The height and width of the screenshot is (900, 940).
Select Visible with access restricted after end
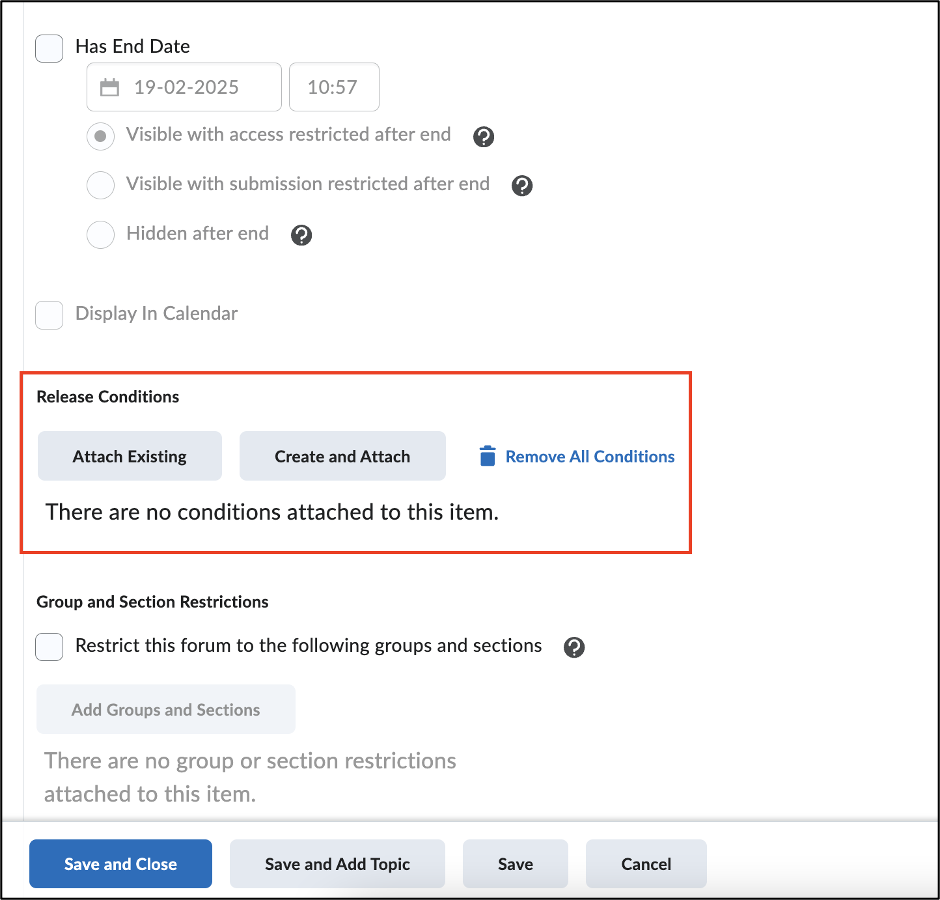click(101, 136)
